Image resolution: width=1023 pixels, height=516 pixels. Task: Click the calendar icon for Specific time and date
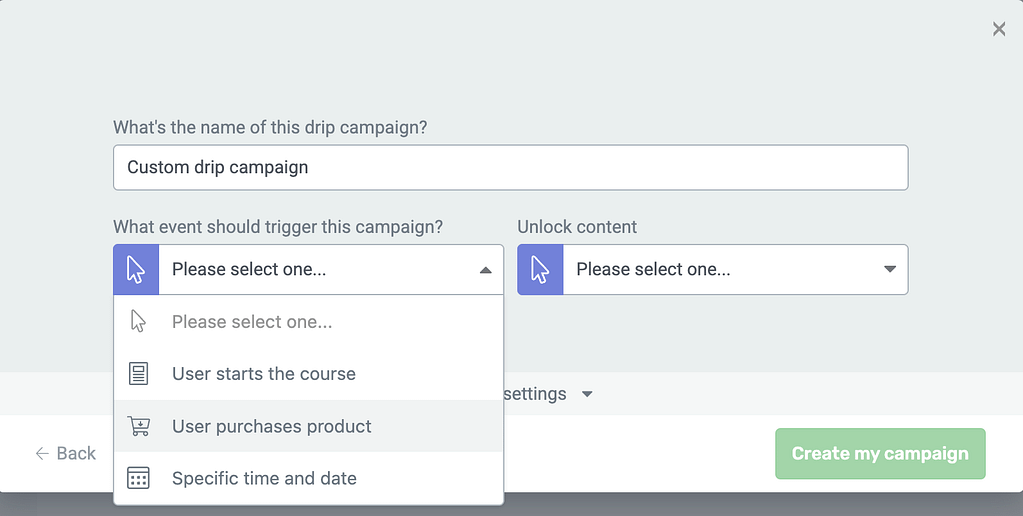pos(138,478)
